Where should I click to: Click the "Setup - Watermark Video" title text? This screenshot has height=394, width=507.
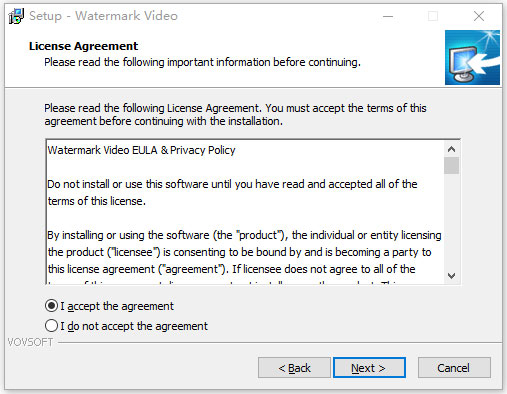point(103,16)
